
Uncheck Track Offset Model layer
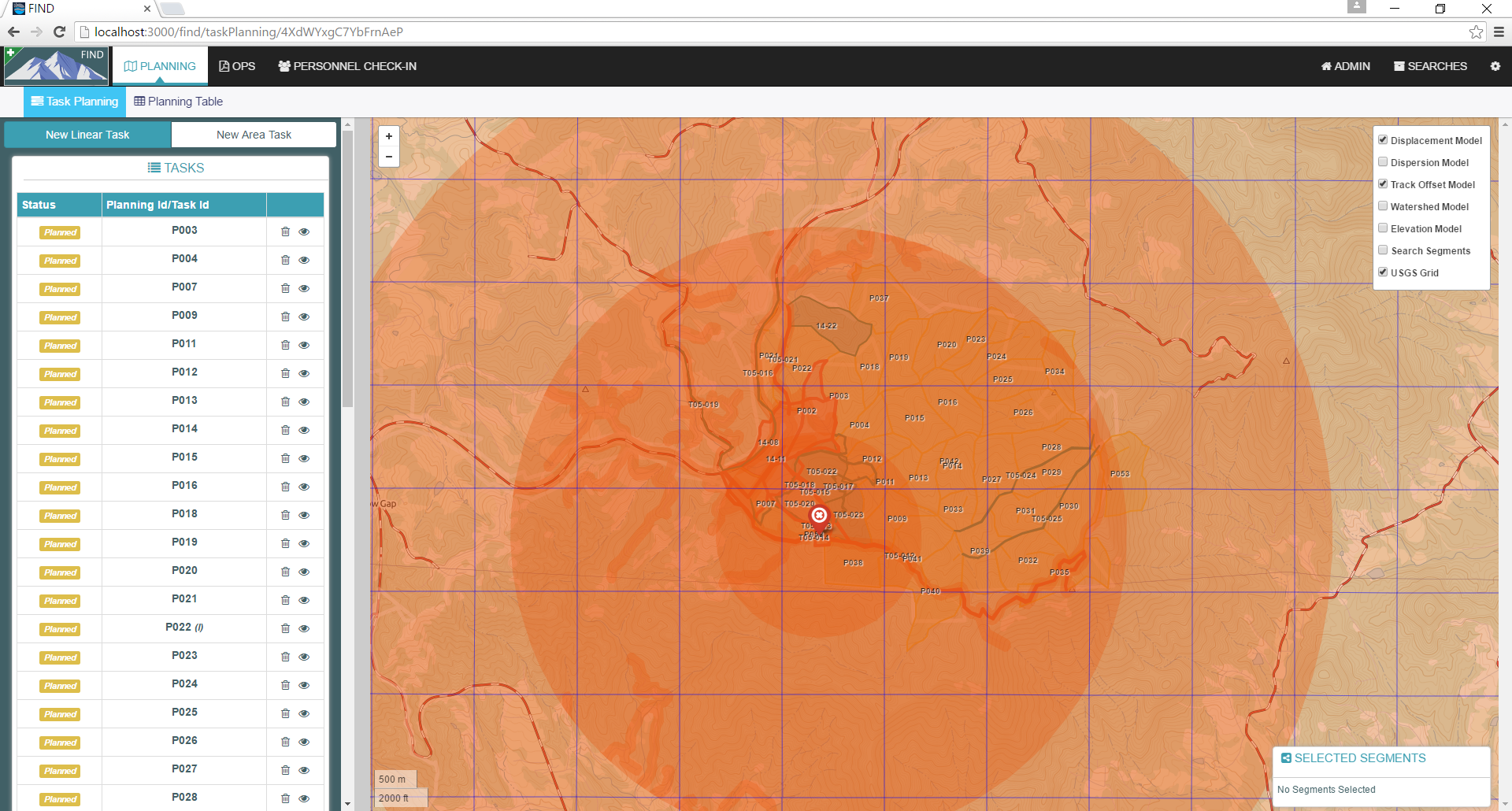click(1383, 184)
